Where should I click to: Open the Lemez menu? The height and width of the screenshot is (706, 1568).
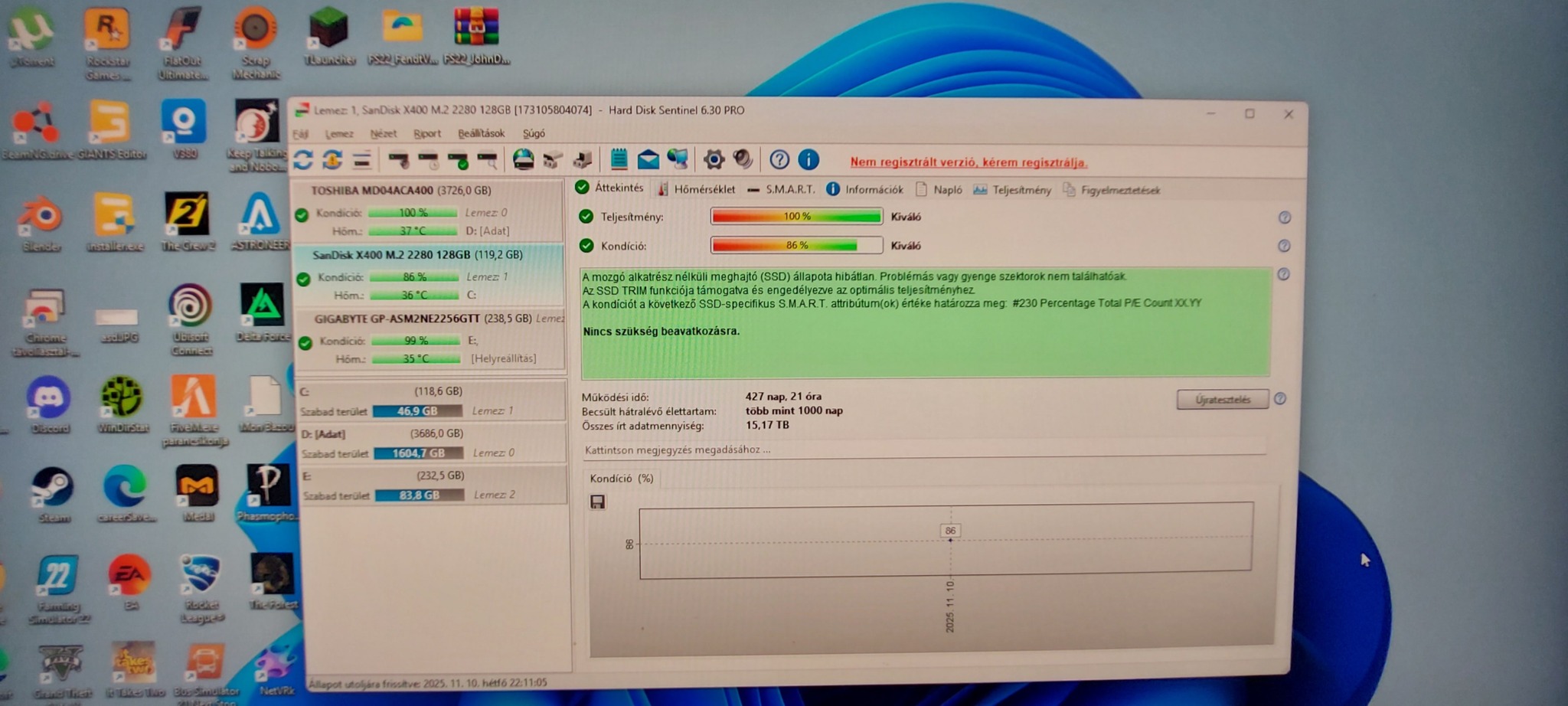[x=339, y=134]
